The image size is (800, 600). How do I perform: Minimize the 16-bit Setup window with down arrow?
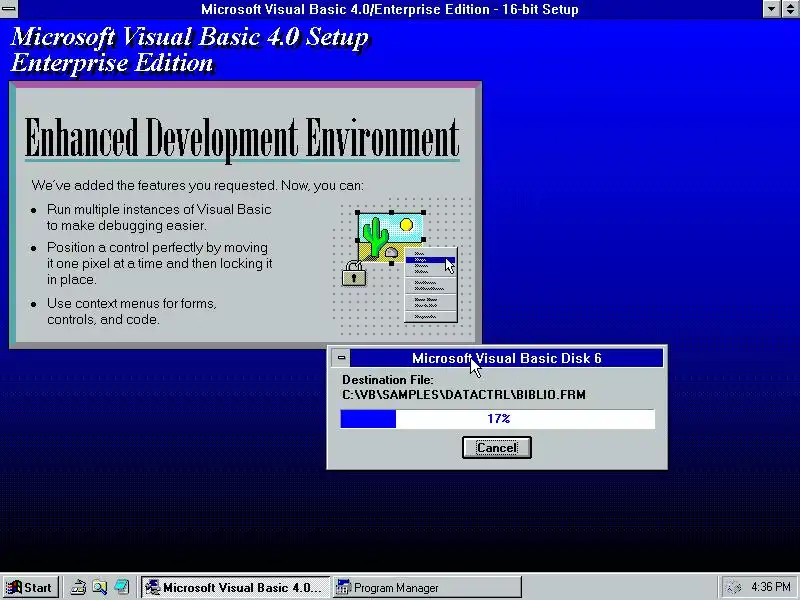point(771,9)
